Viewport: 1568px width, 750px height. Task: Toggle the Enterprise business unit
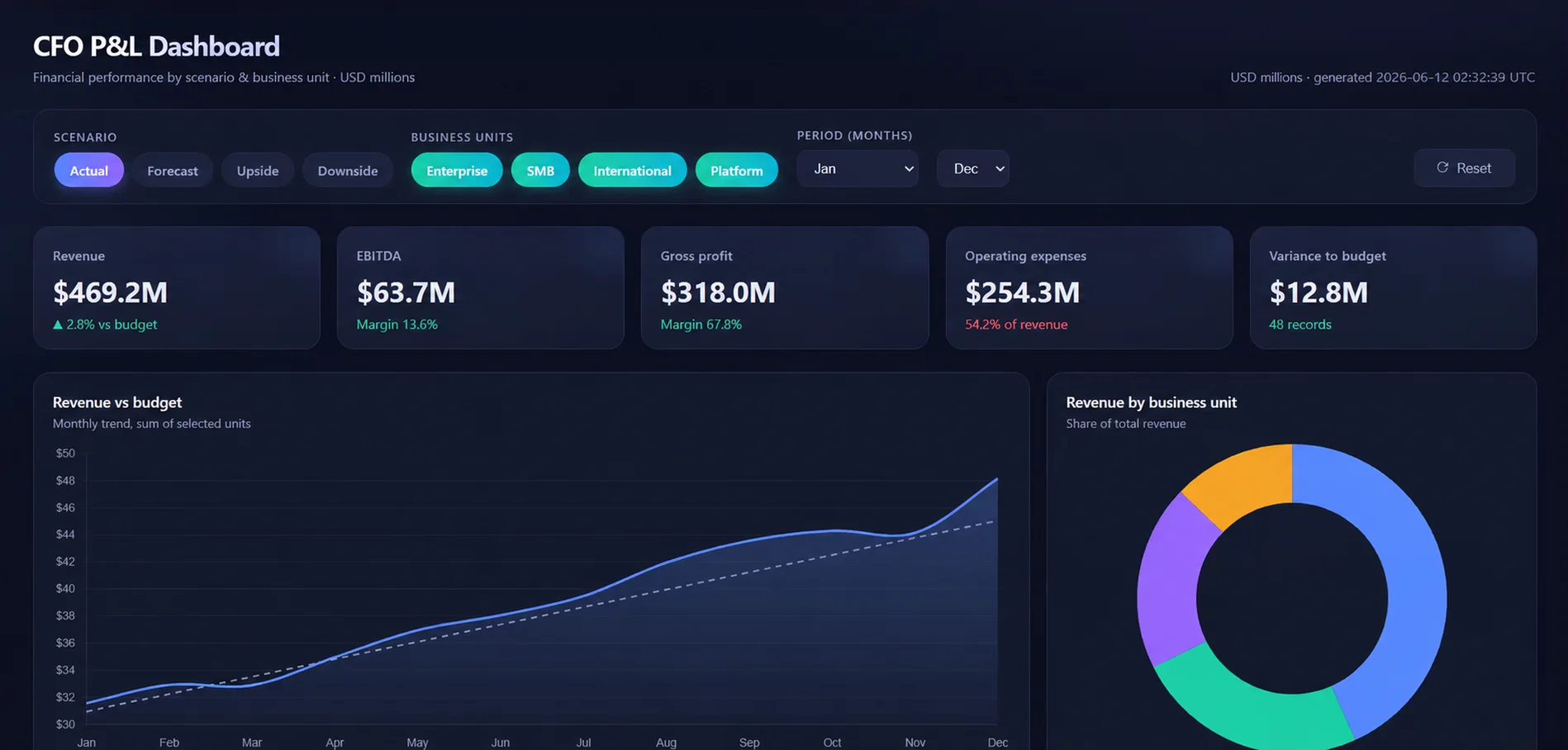[x=457, y=170]
